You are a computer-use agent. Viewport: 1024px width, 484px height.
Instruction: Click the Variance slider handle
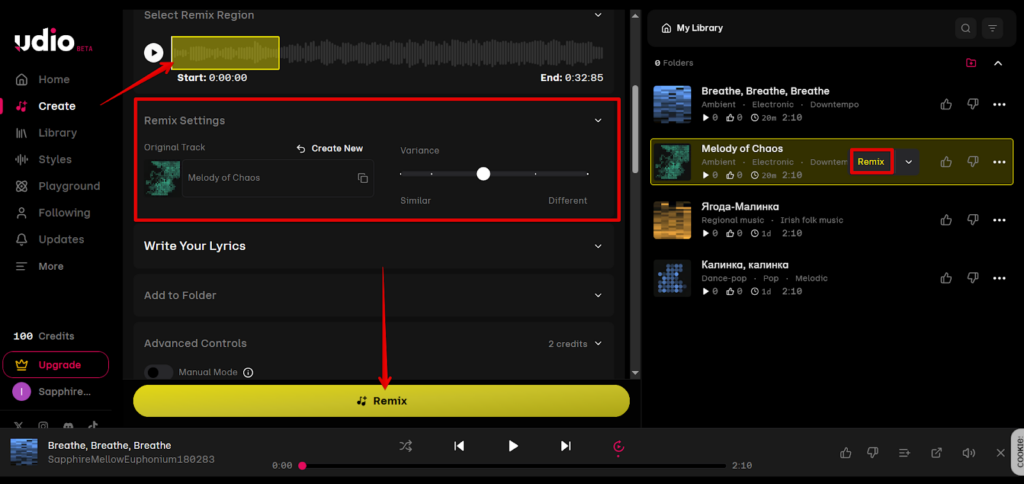pos(483,174)
